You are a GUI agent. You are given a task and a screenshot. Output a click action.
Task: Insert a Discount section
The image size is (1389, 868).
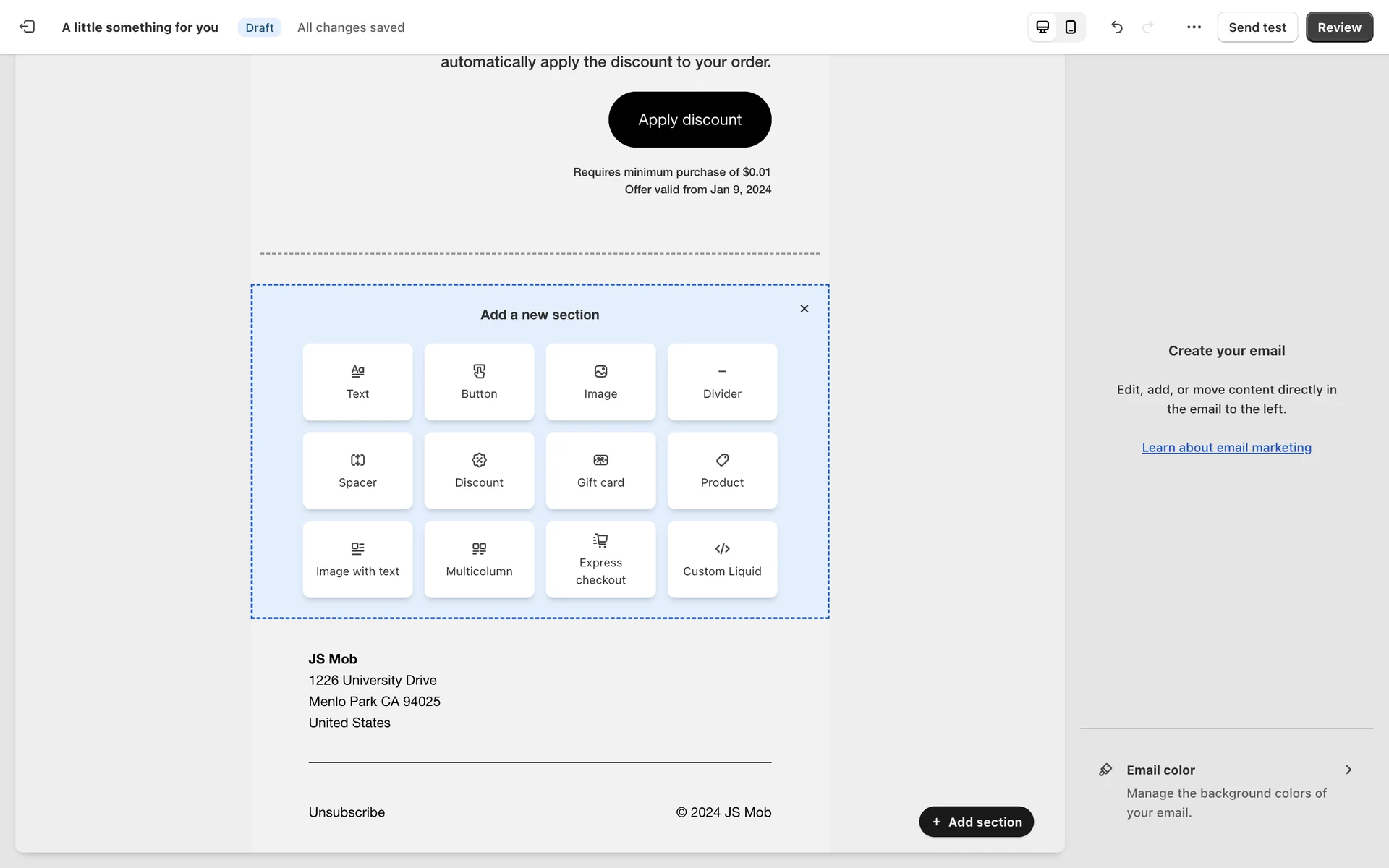click(x=479, y=471)
